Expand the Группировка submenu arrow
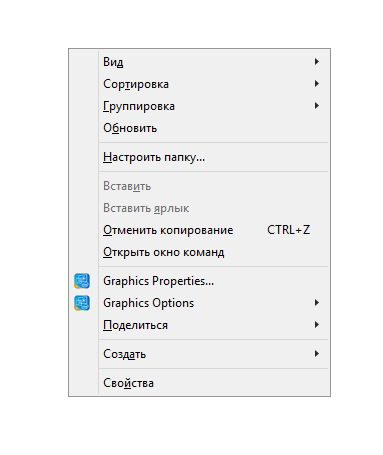This screenshot has height=455, width=383. click(x=317, y=106)
